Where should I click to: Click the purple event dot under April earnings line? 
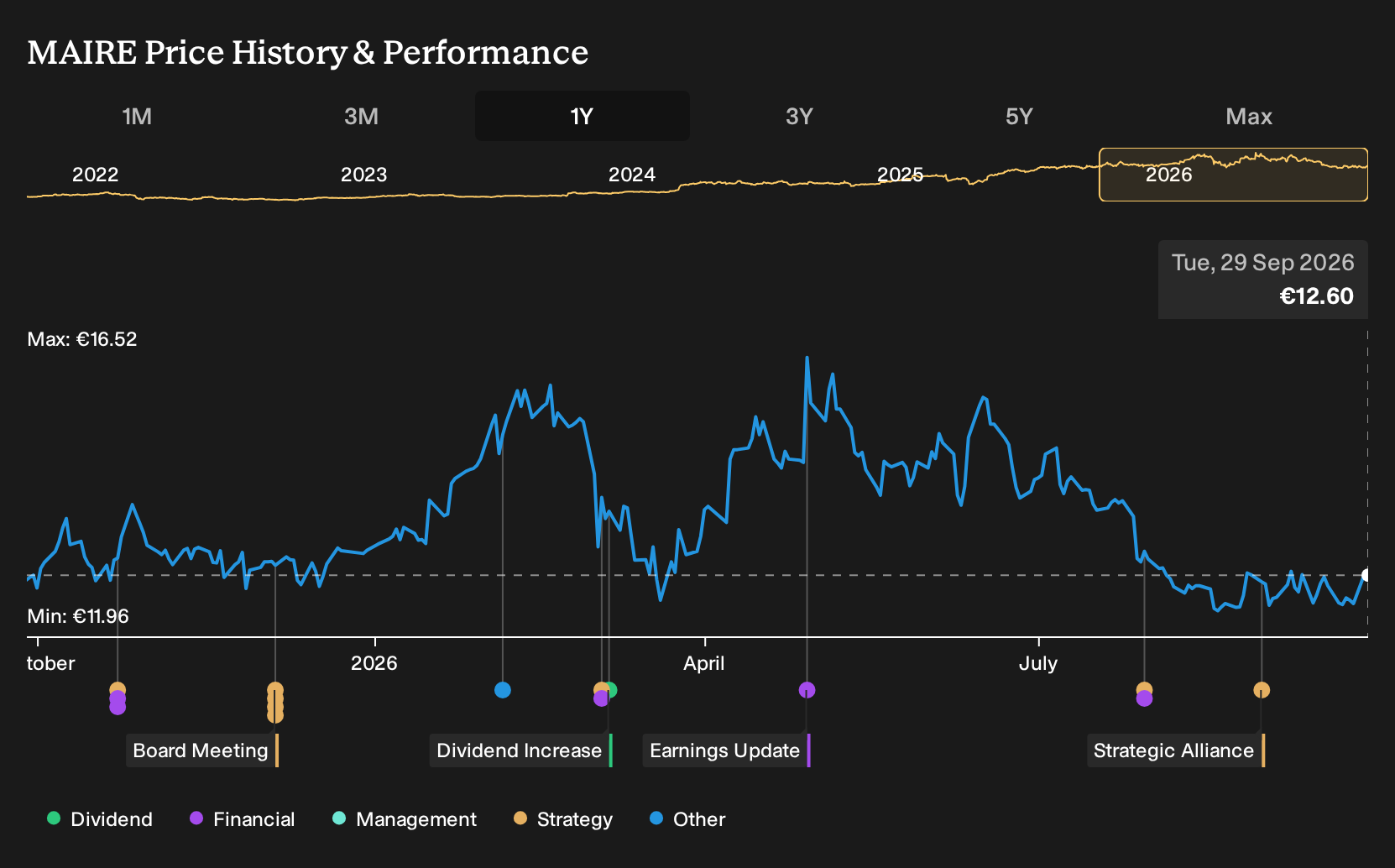[x=807, y=690]
